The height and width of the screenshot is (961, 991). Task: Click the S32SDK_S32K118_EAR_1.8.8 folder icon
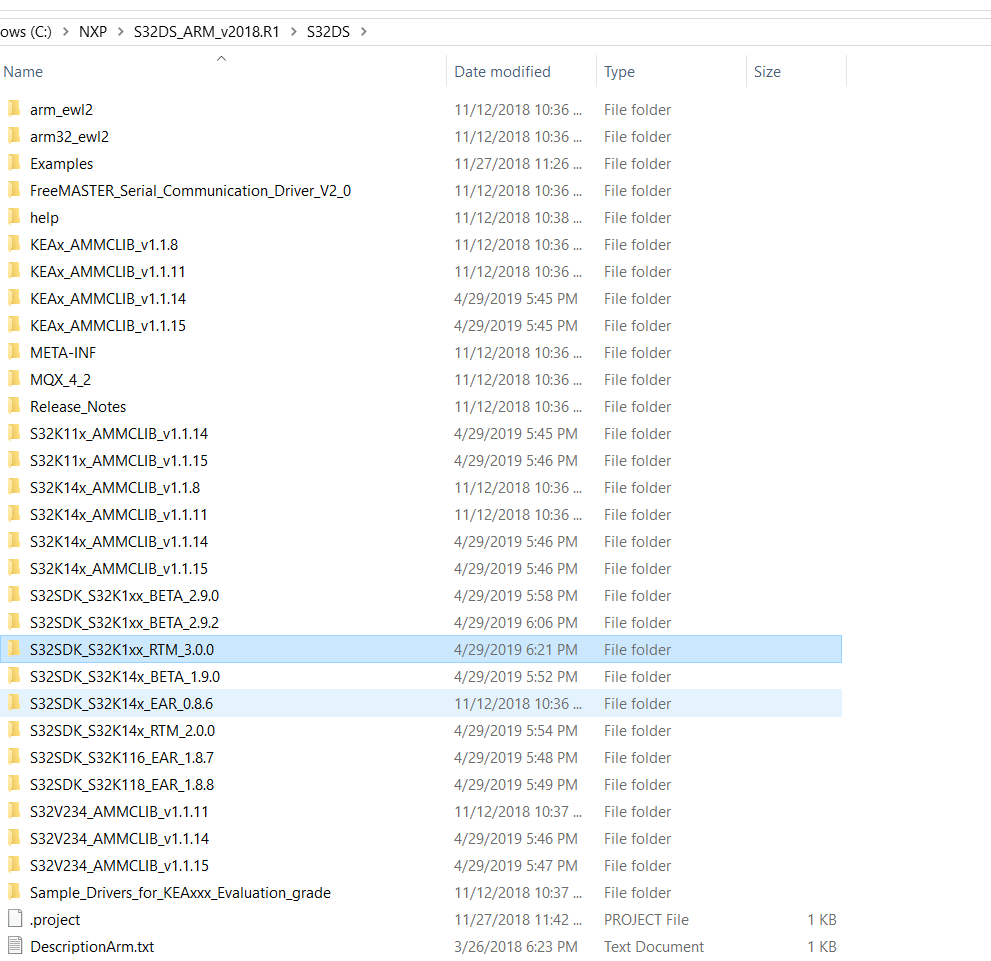(15, 784)
